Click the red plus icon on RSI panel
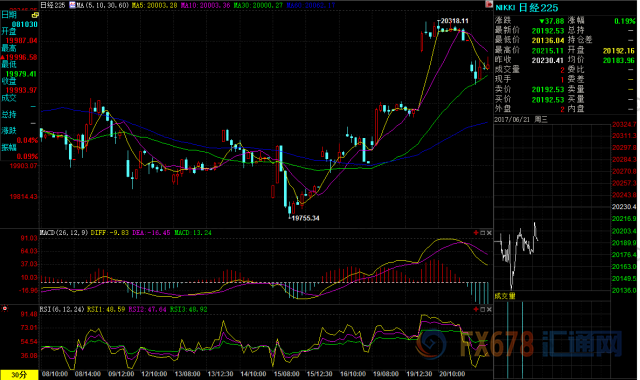640x380 pixels. pyautogui.click(x=476, y=309)
